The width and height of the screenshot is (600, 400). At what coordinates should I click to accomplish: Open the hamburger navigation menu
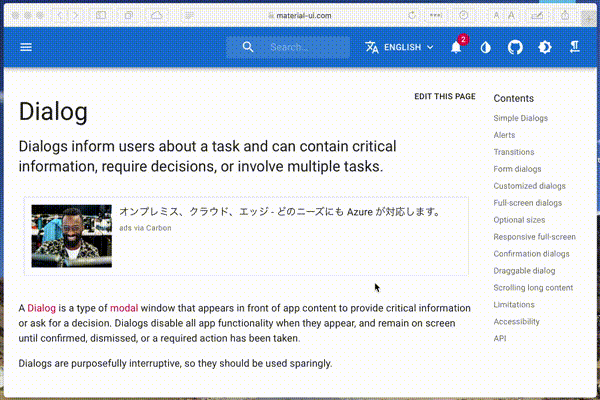click(x=26, y=47)
